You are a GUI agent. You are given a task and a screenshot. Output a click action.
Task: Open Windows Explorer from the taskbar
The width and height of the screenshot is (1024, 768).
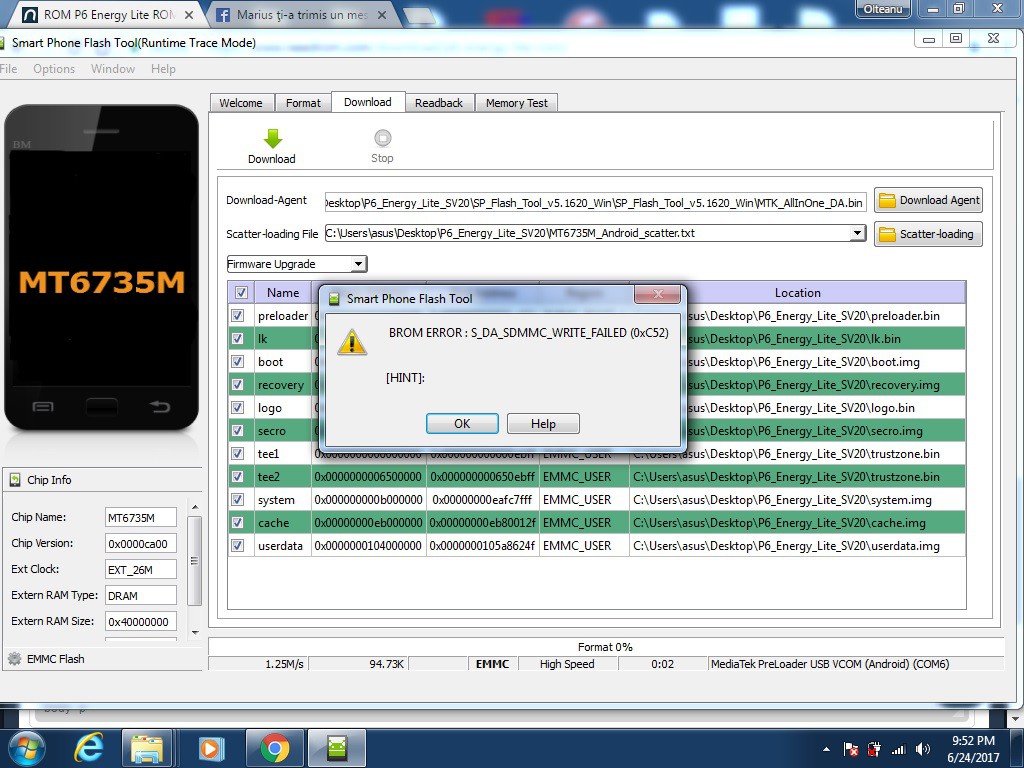click(147, 748)
